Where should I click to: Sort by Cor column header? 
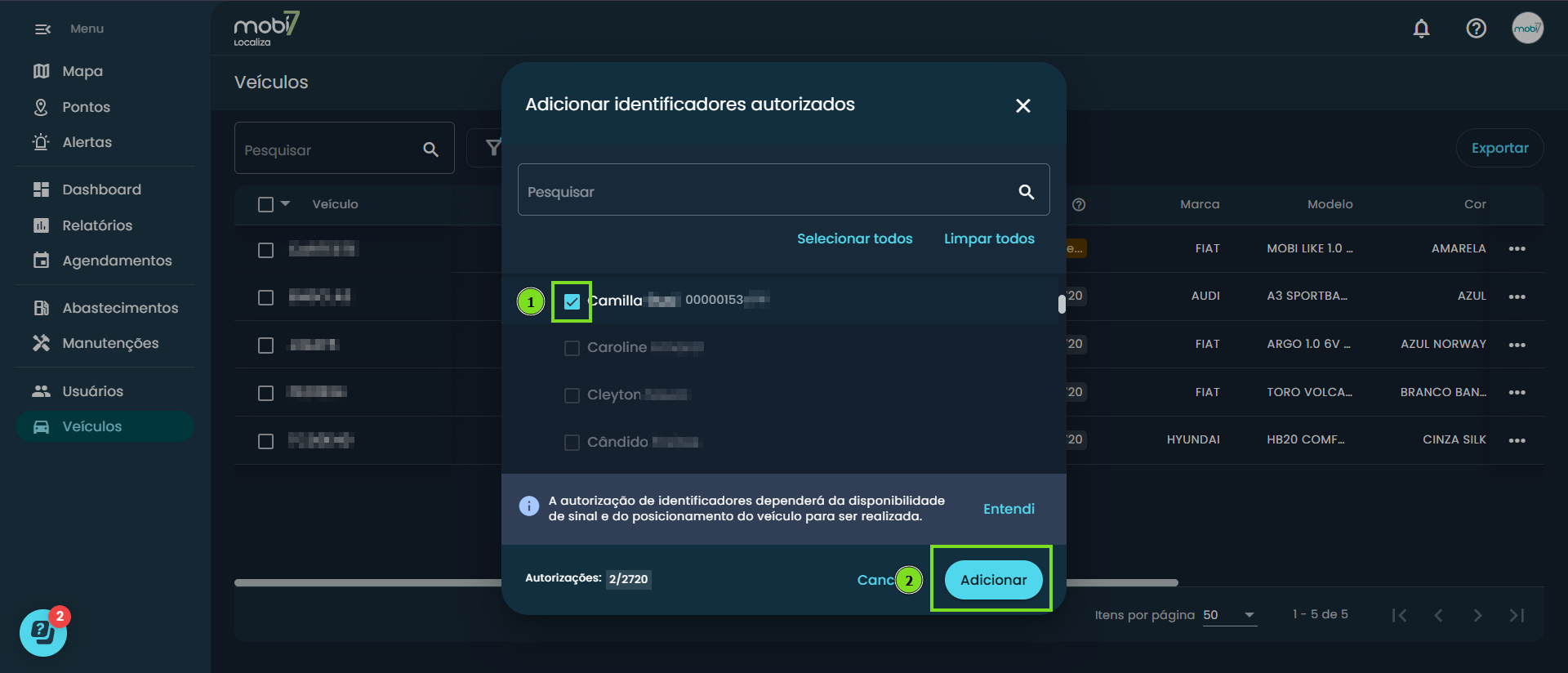1475,204
